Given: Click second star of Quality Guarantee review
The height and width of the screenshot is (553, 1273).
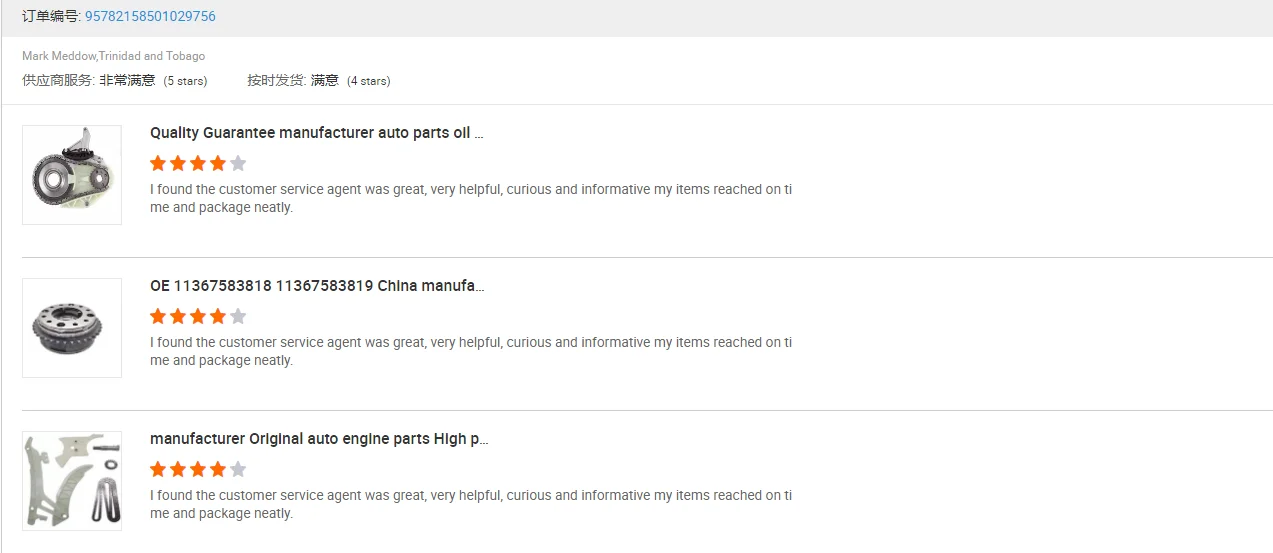Looking at the screenshot, I should [178, 164].
